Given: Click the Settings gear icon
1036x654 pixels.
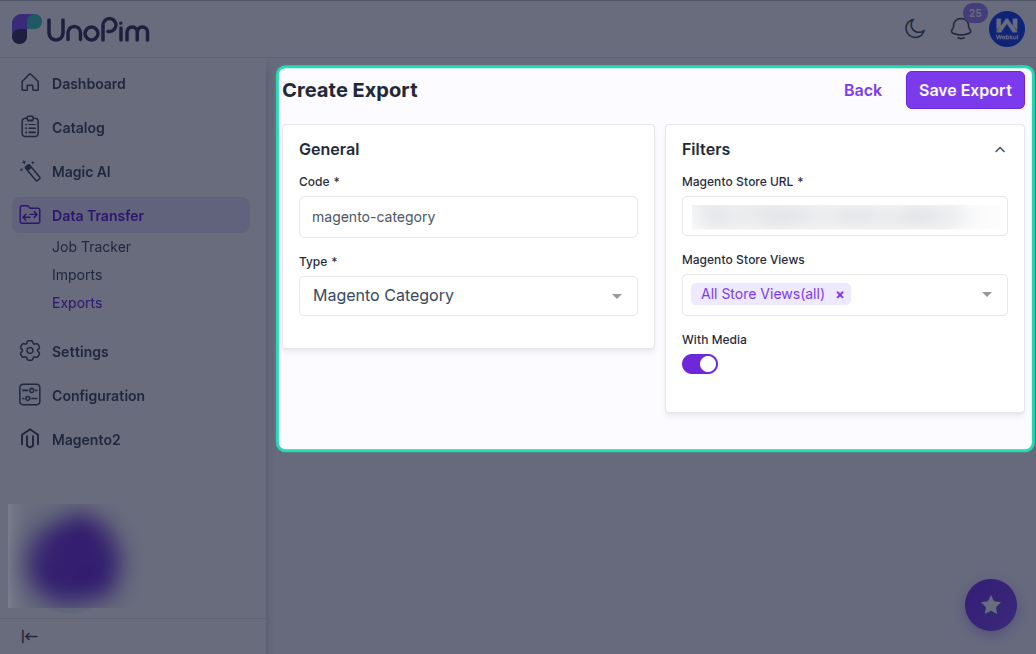Looking at the screenshot, I should pos(30,351).
